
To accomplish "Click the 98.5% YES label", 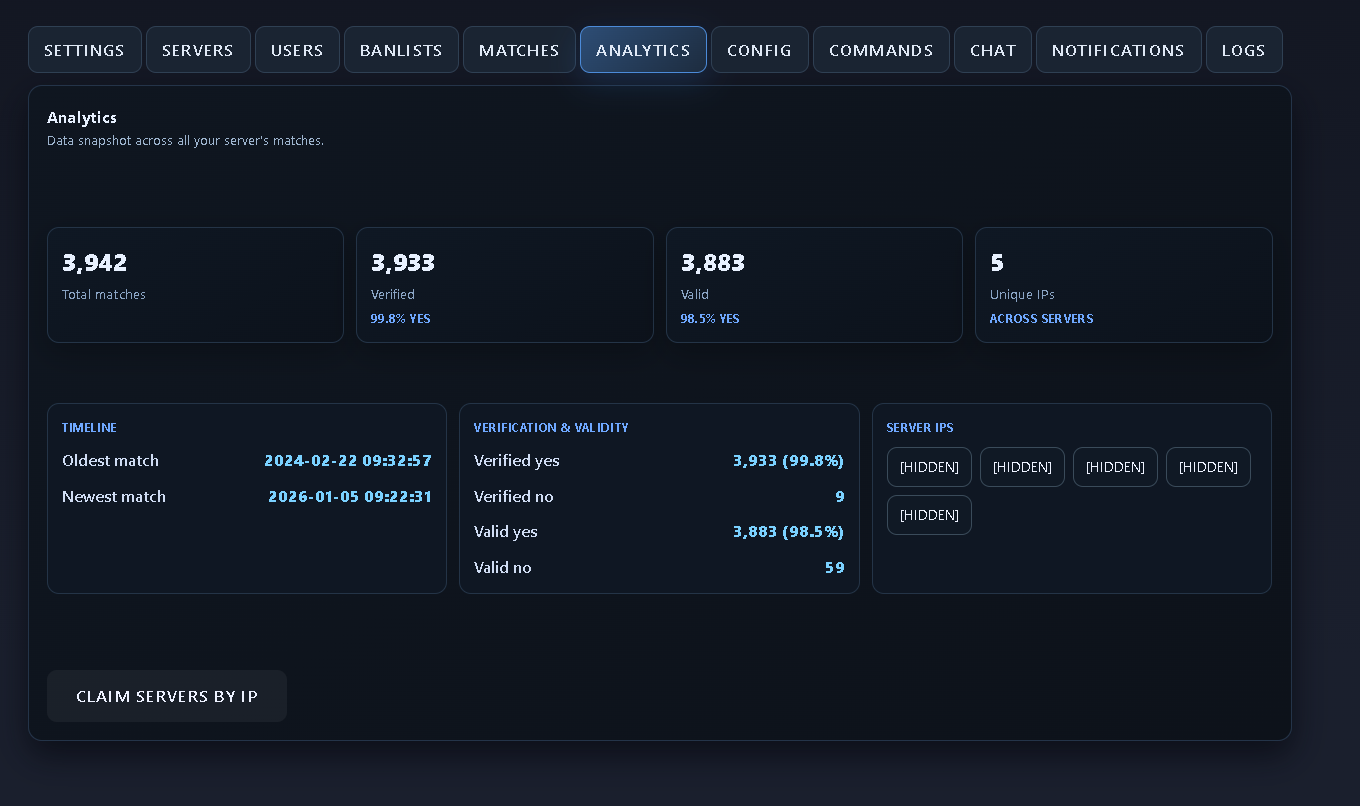I will (x=710, y=319).
